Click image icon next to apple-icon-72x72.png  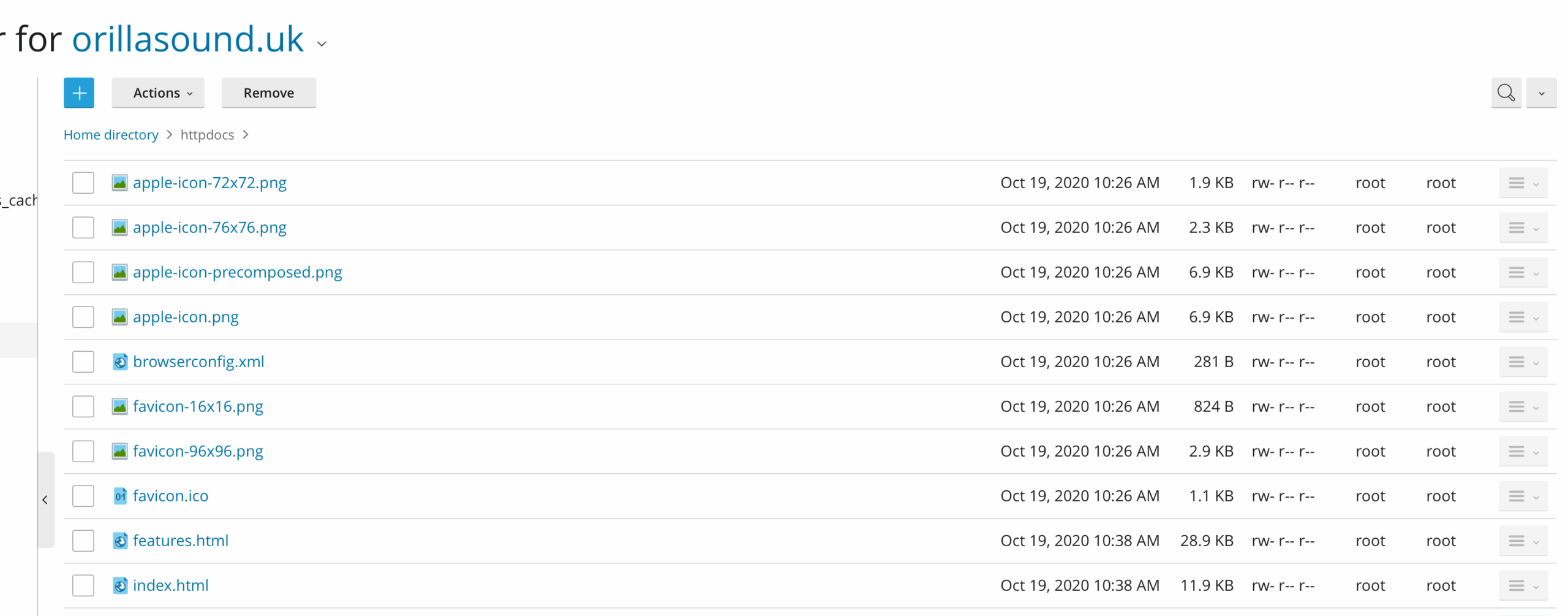[x=119, y=183]
